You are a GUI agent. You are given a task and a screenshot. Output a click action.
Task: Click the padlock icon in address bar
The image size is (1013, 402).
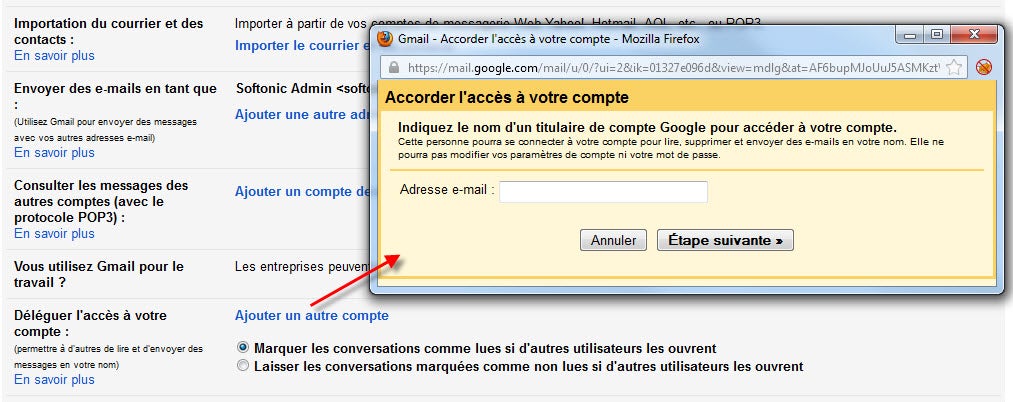click(394, 67)
